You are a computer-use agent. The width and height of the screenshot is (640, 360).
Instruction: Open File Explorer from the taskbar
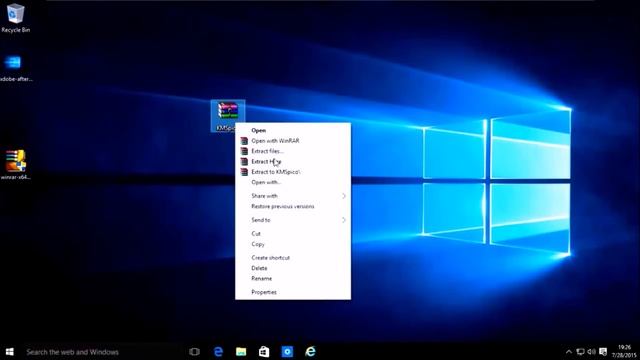point(241,351)
